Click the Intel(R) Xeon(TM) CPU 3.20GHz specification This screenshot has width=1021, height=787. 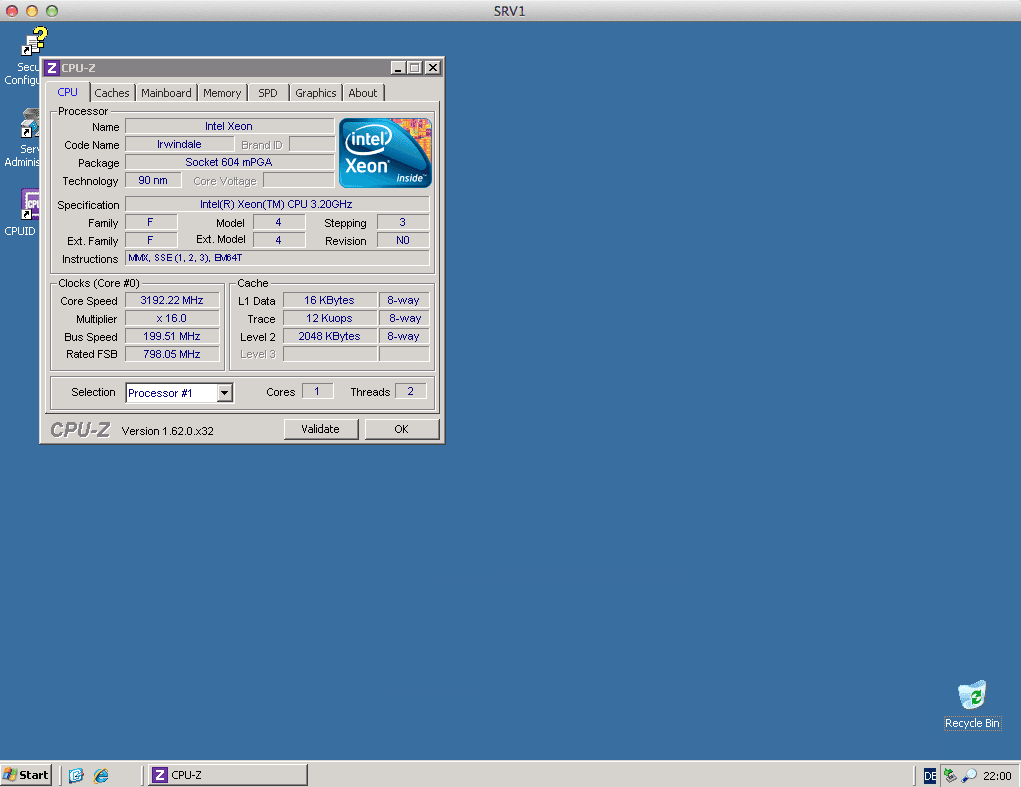coord(277,204)
